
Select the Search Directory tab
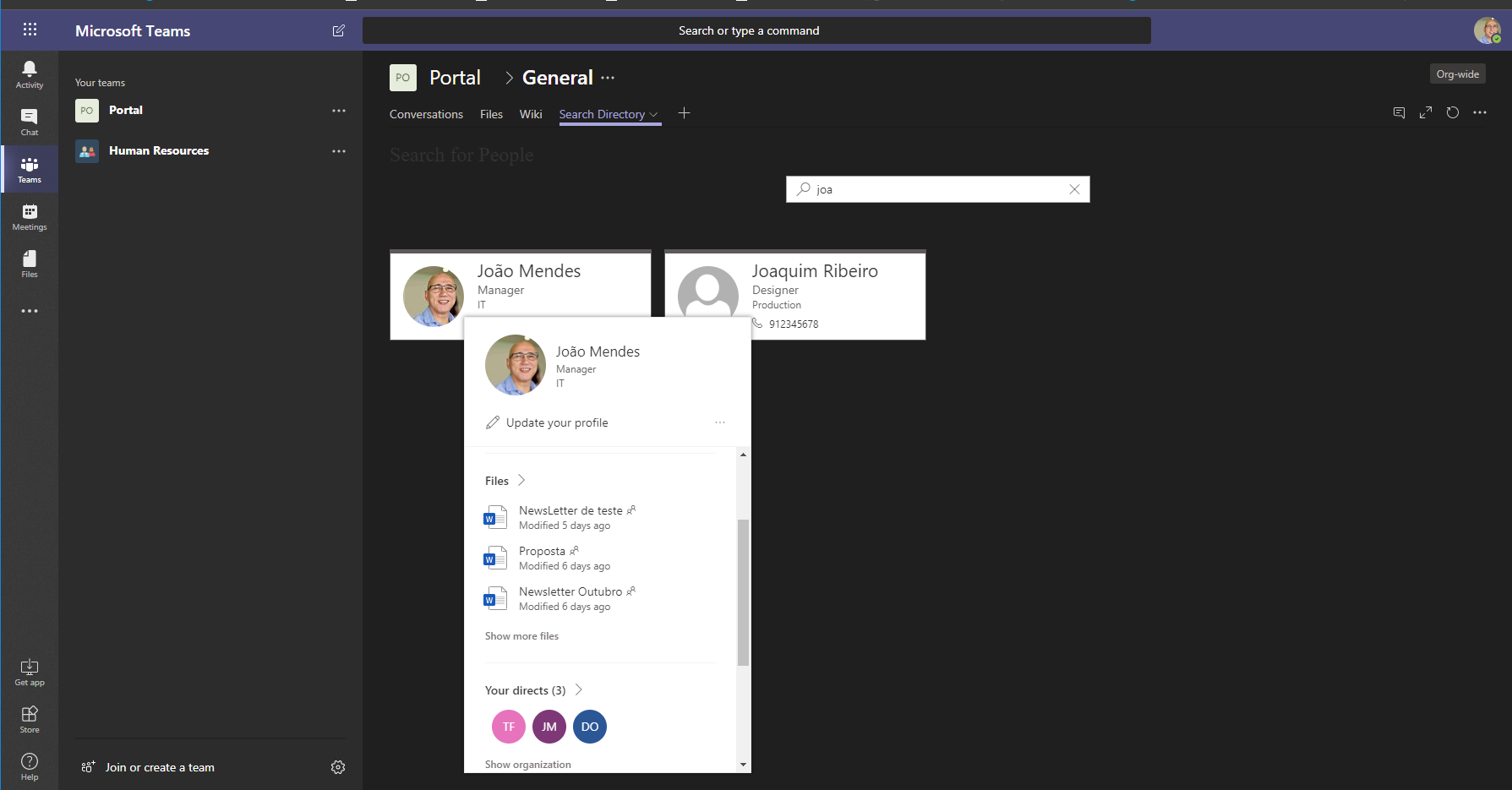click(x=602, y=114)
